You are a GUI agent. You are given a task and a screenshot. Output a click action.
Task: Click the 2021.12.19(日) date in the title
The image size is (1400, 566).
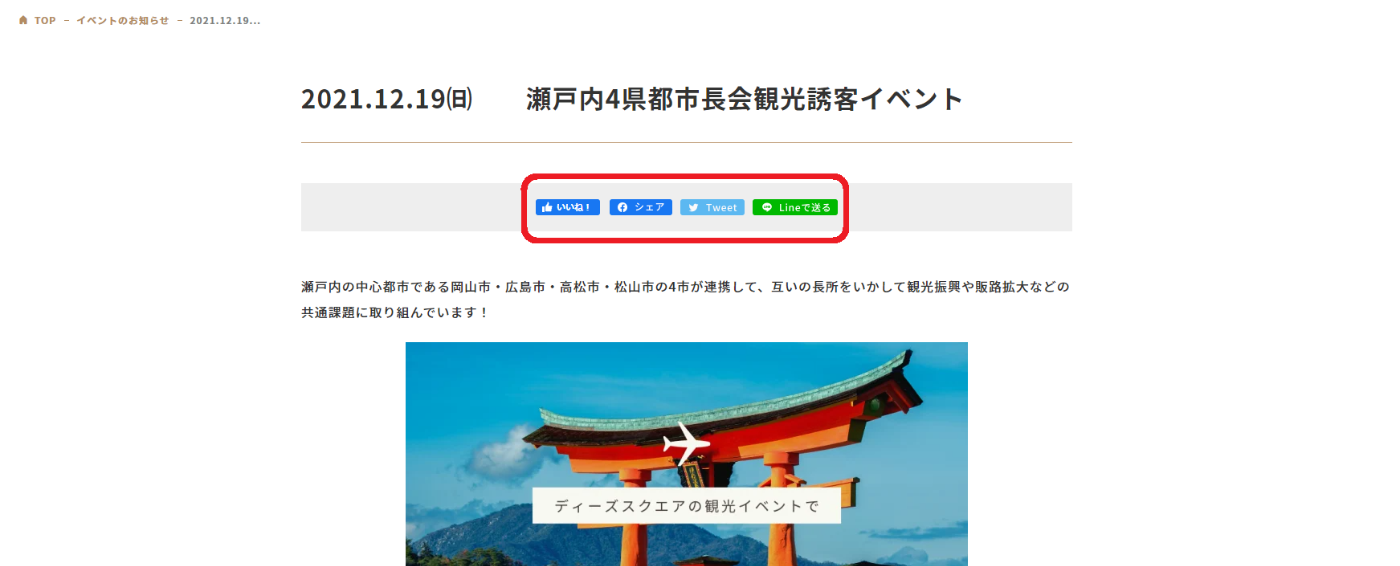tap(387, 99)
